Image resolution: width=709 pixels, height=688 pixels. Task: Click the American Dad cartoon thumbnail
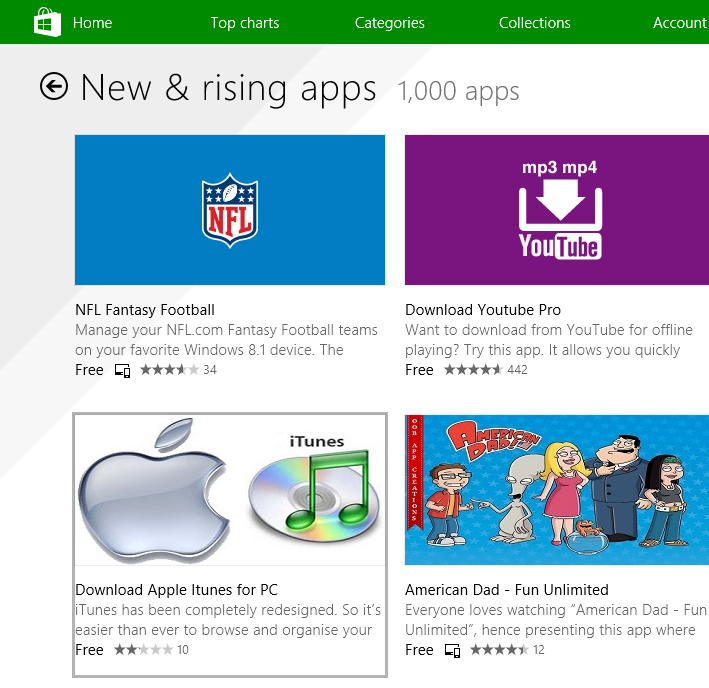(x=557, y=490)
